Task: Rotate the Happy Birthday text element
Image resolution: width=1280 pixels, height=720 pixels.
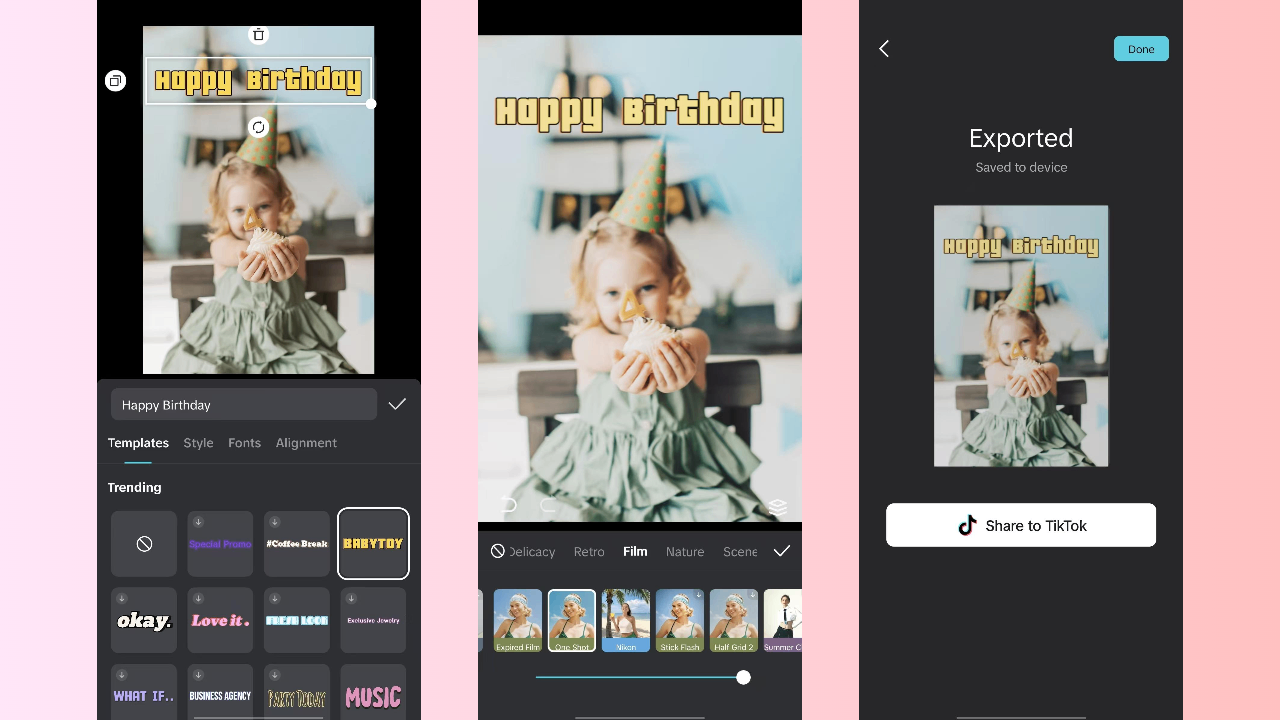Action: tap(258, 127)
